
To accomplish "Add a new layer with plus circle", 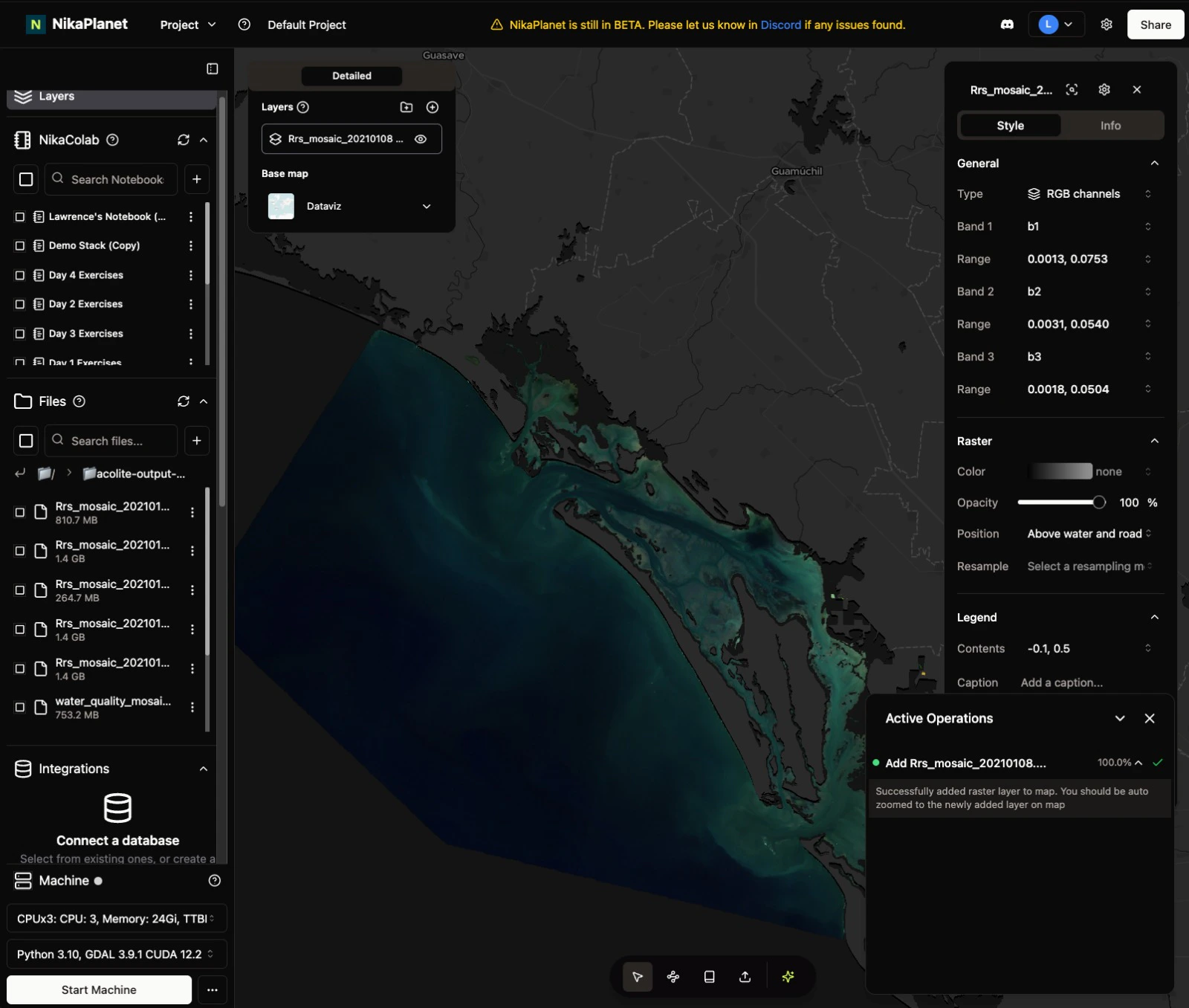I will (432, 107).
